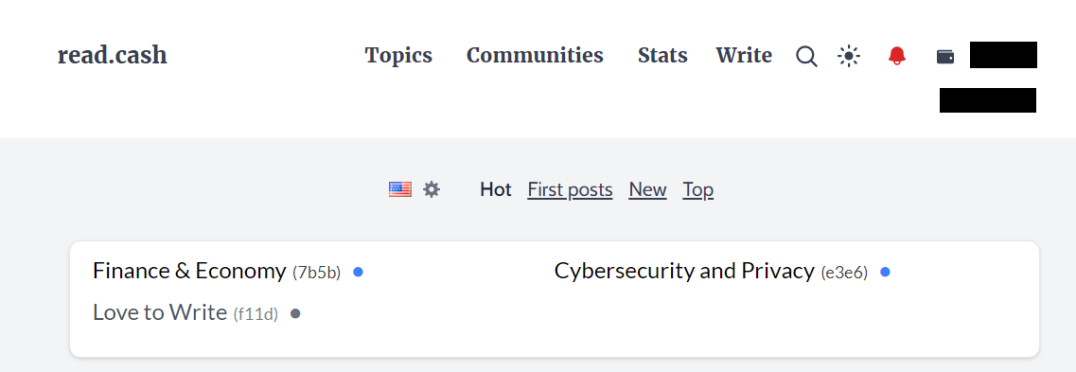Screen dimensions: 1076x372
Task: Click the US flag language icon
Action: tap(400, 189)
